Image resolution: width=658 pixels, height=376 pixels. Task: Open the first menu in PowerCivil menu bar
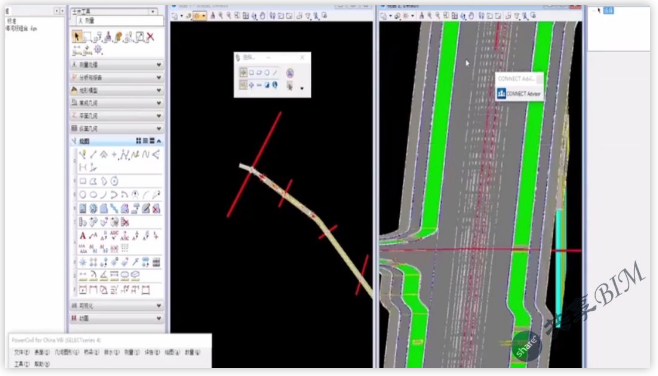point(21,352)
